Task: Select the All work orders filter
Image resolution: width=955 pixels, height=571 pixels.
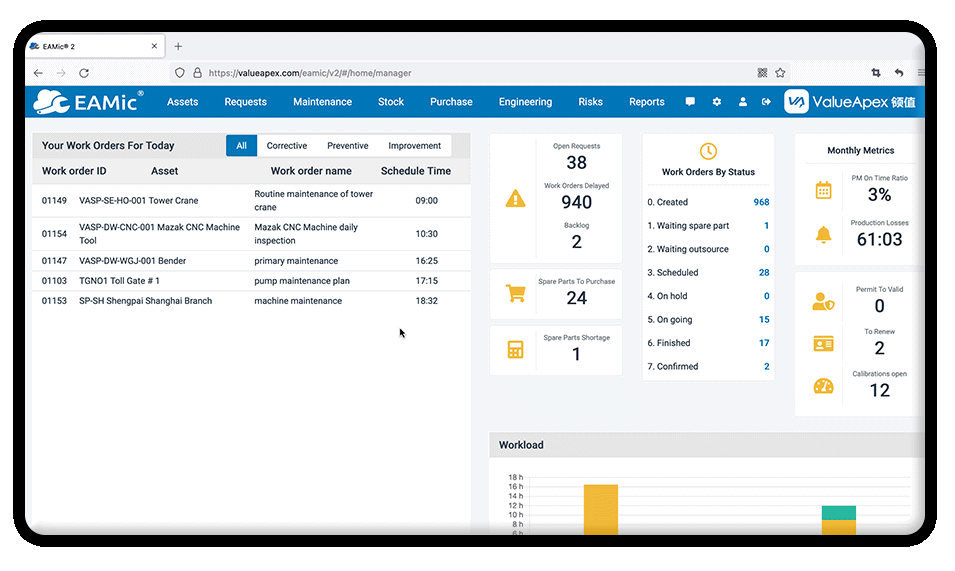Action: coord(241,145)
